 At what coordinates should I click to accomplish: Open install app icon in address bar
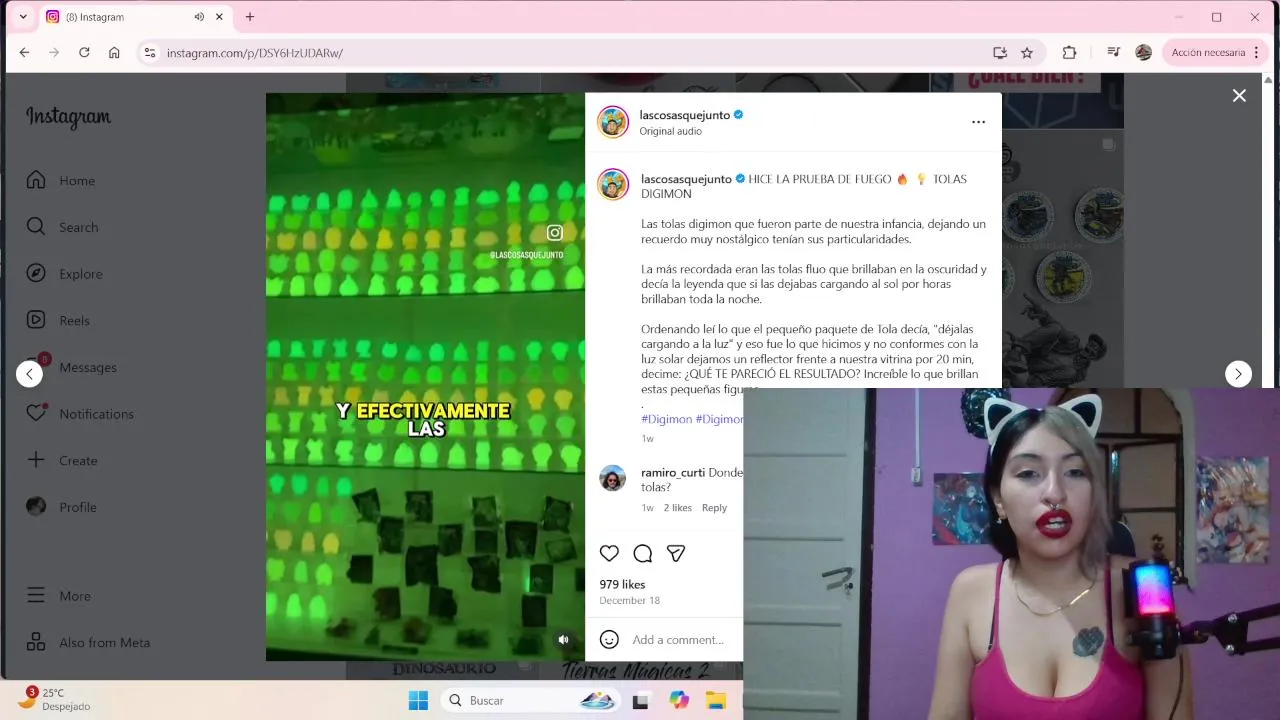click(x=999, y=53)
